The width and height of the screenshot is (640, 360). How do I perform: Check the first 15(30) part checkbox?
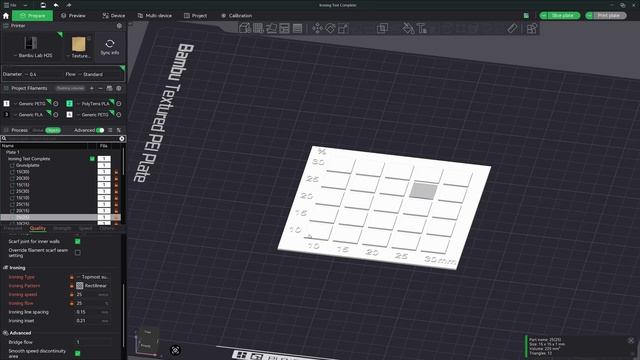pyautogui.click(x=12, y=172)
